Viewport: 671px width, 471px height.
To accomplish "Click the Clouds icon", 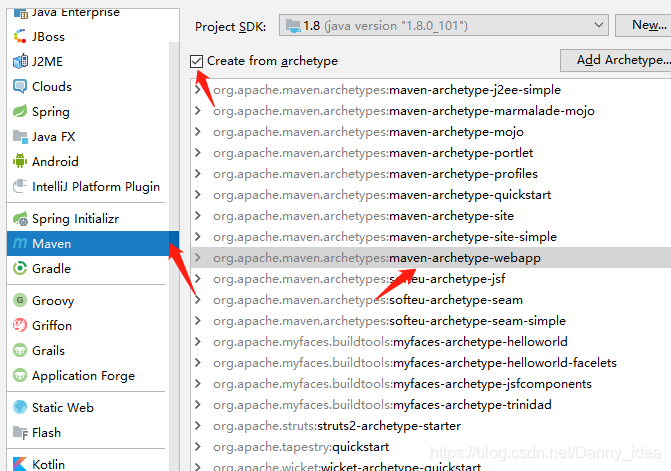I will 20,86.
